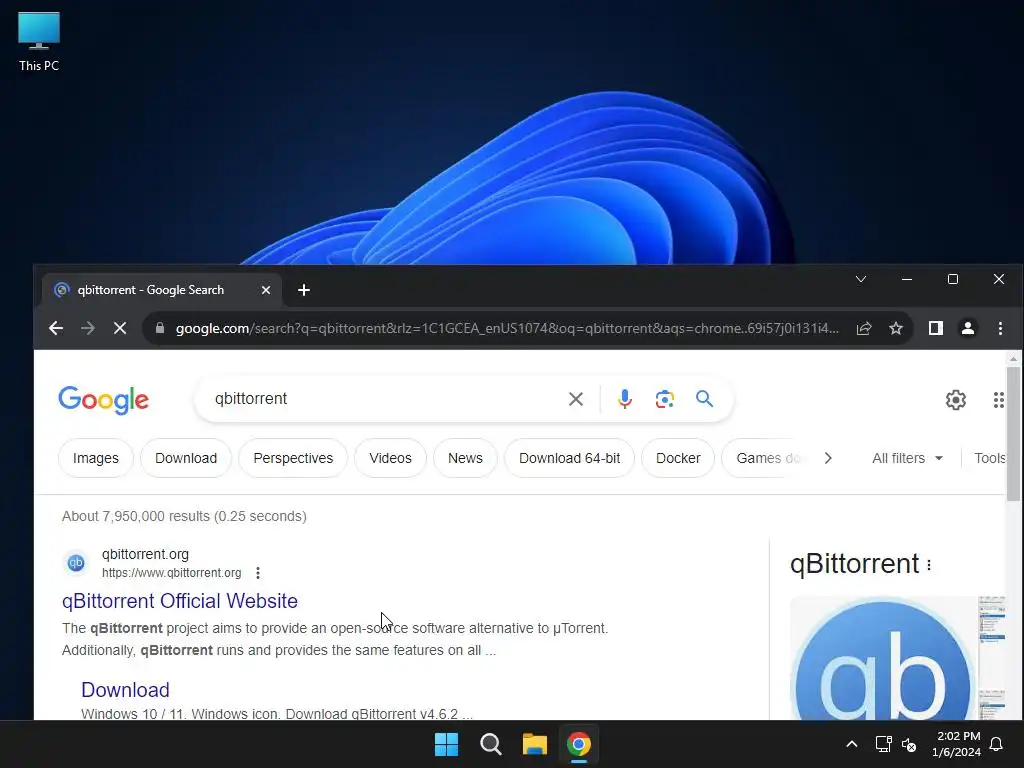Start voice search with microphone icon
The width and height of the screenshot is (1024, 768).
pyautogui.click(x=625, y=399)
